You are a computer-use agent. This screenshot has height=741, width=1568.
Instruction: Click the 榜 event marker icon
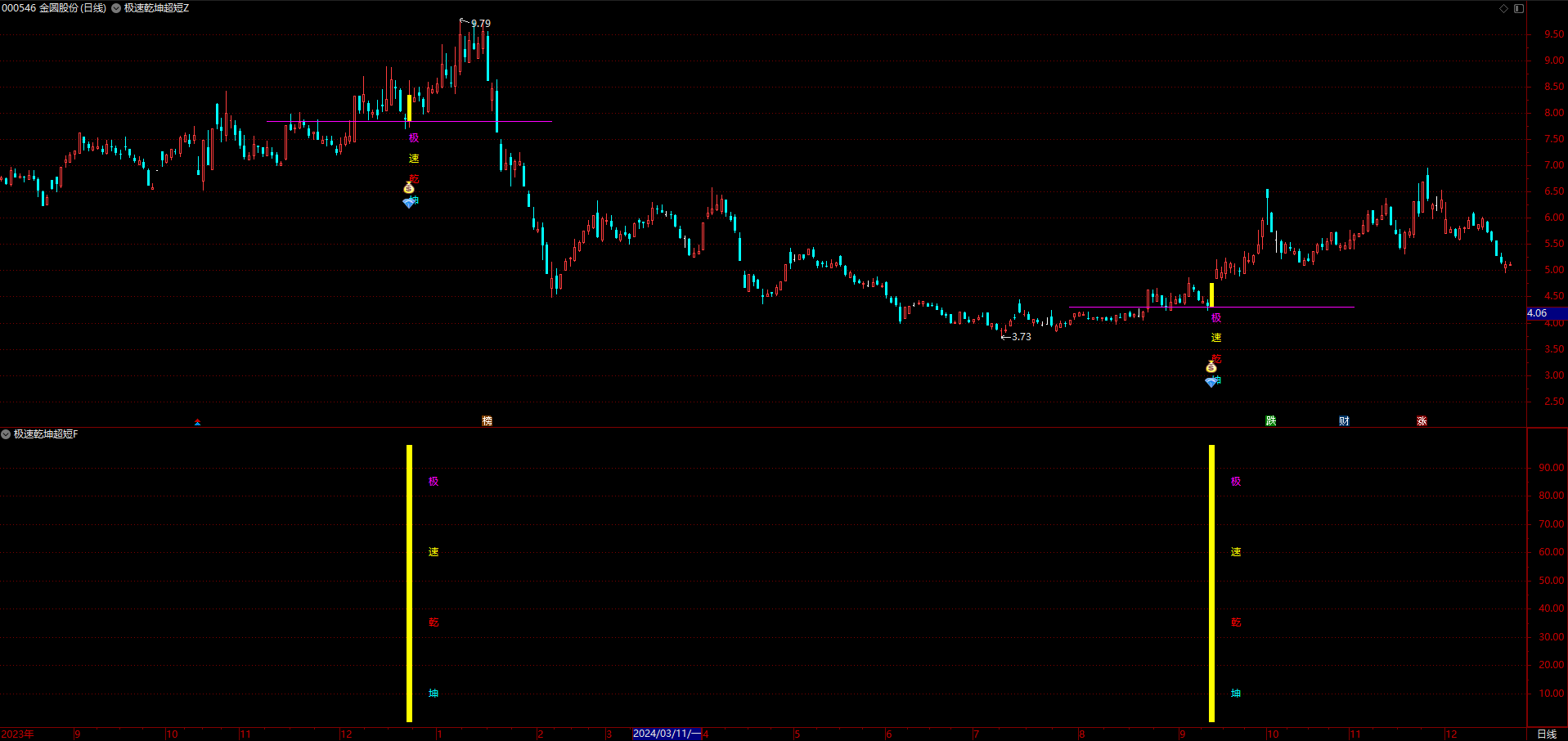(487, 421)
